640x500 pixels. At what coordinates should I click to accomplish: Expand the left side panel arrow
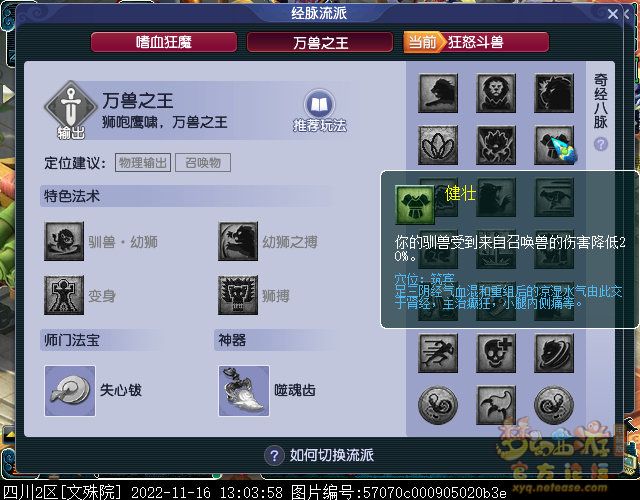click(x=7, y=94)
